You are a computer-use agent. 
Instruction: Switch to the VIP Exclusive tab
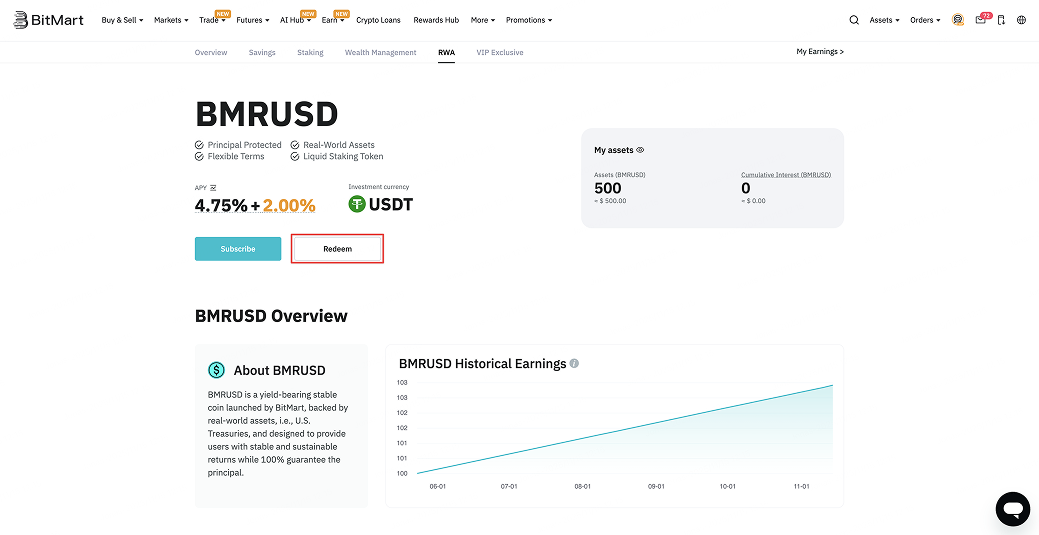[x=500, y=52]
